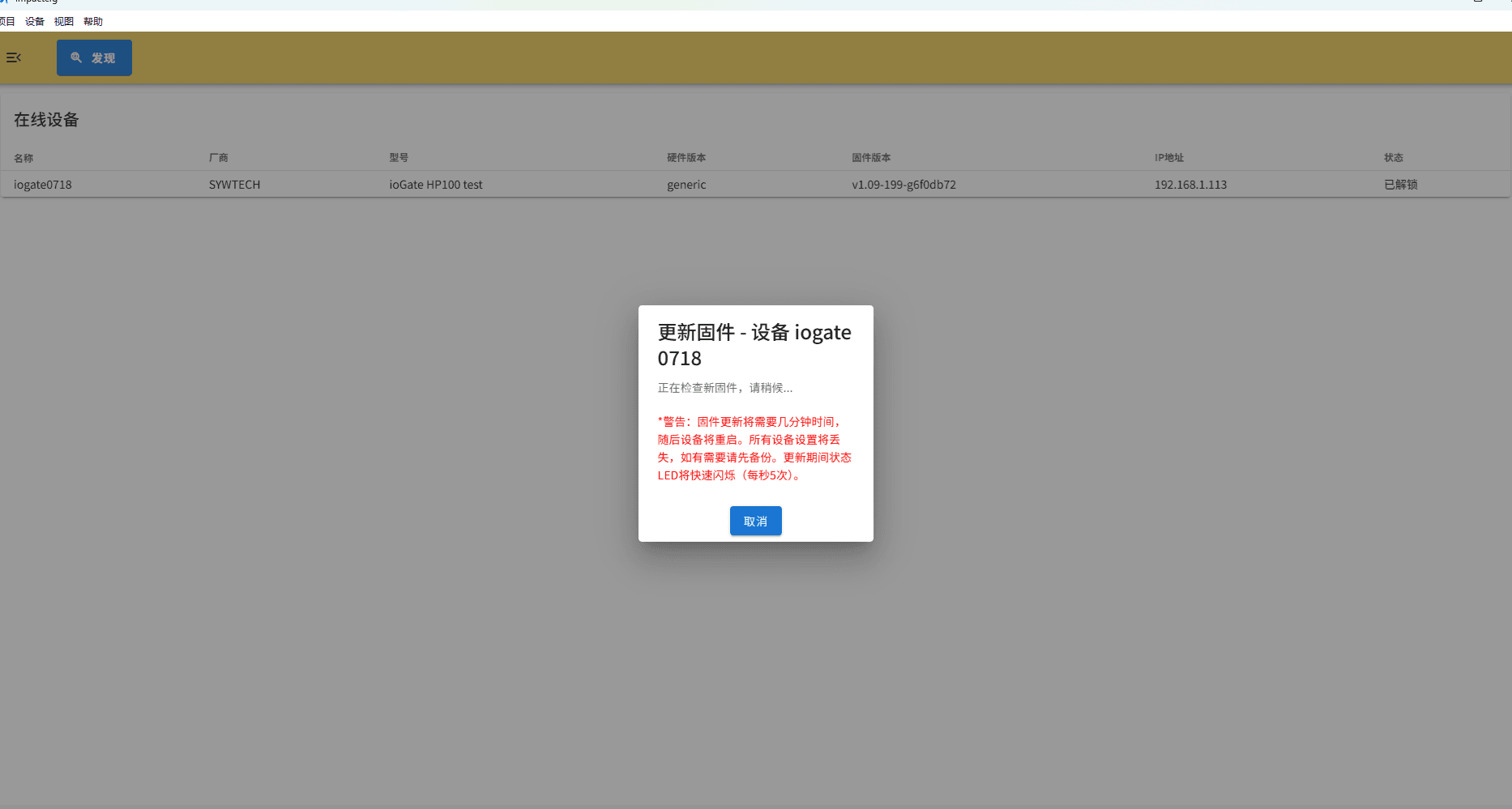Open the 项目 menu
Image resolution: width=1512 pixels, height=809 pixels.
pos(8,21)
